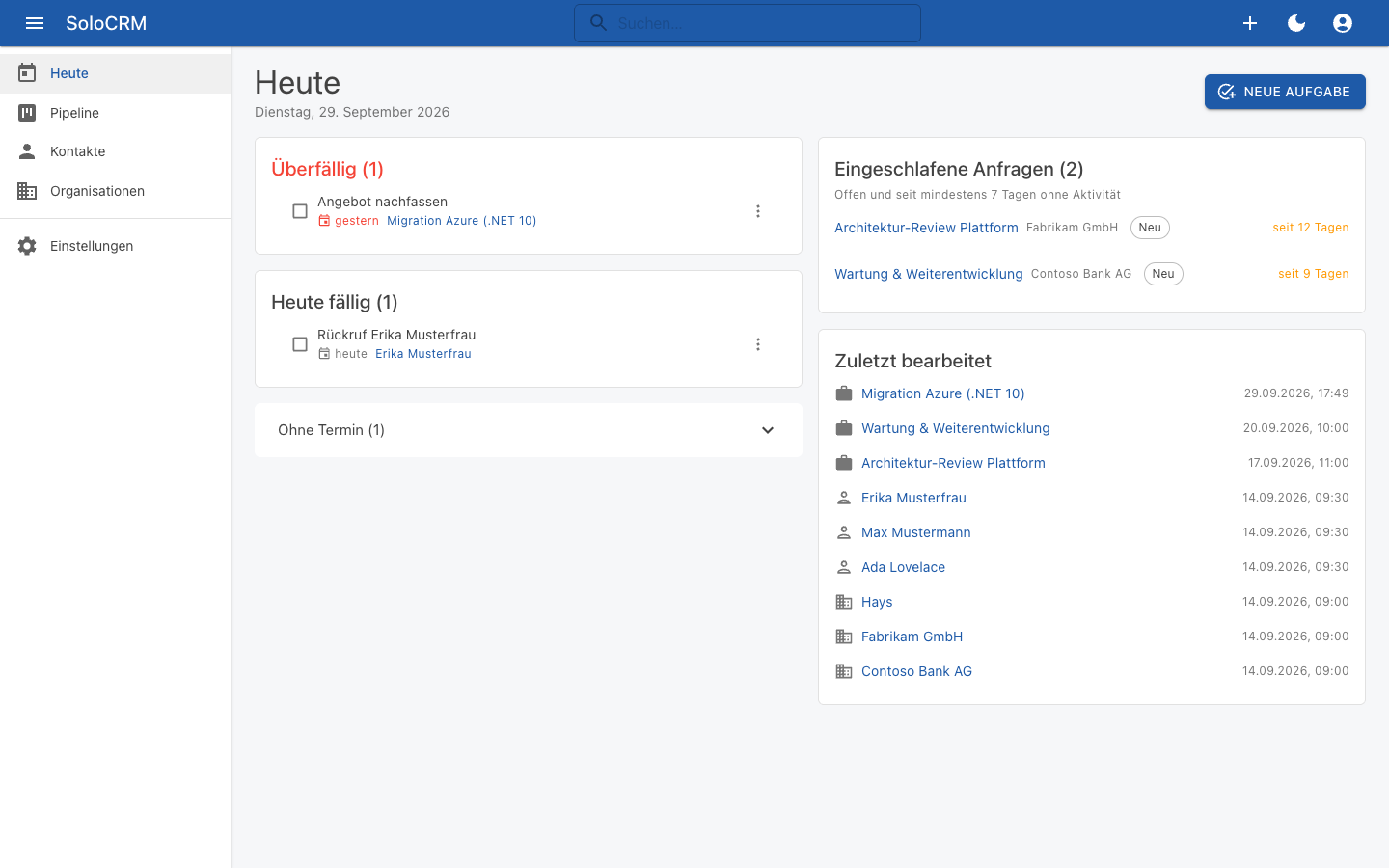The width and height of the screenshot is (1389, 868).
Task: Open more options for Rückruf Erika Musterfrau
Action: click(758, 344)
